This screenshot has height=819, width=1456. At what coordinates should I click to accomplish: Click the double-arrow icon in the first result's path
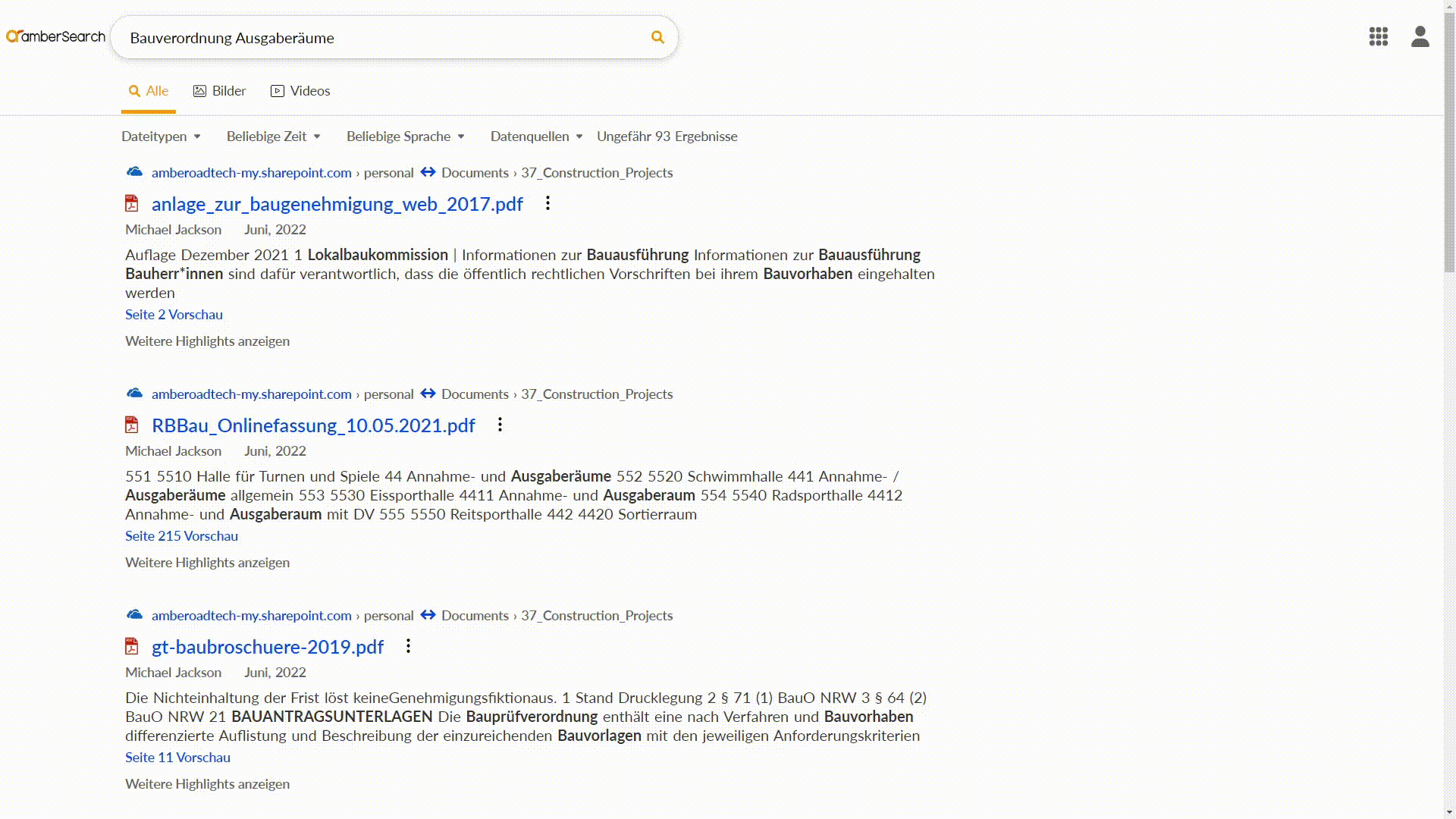[x=428, y=172]
